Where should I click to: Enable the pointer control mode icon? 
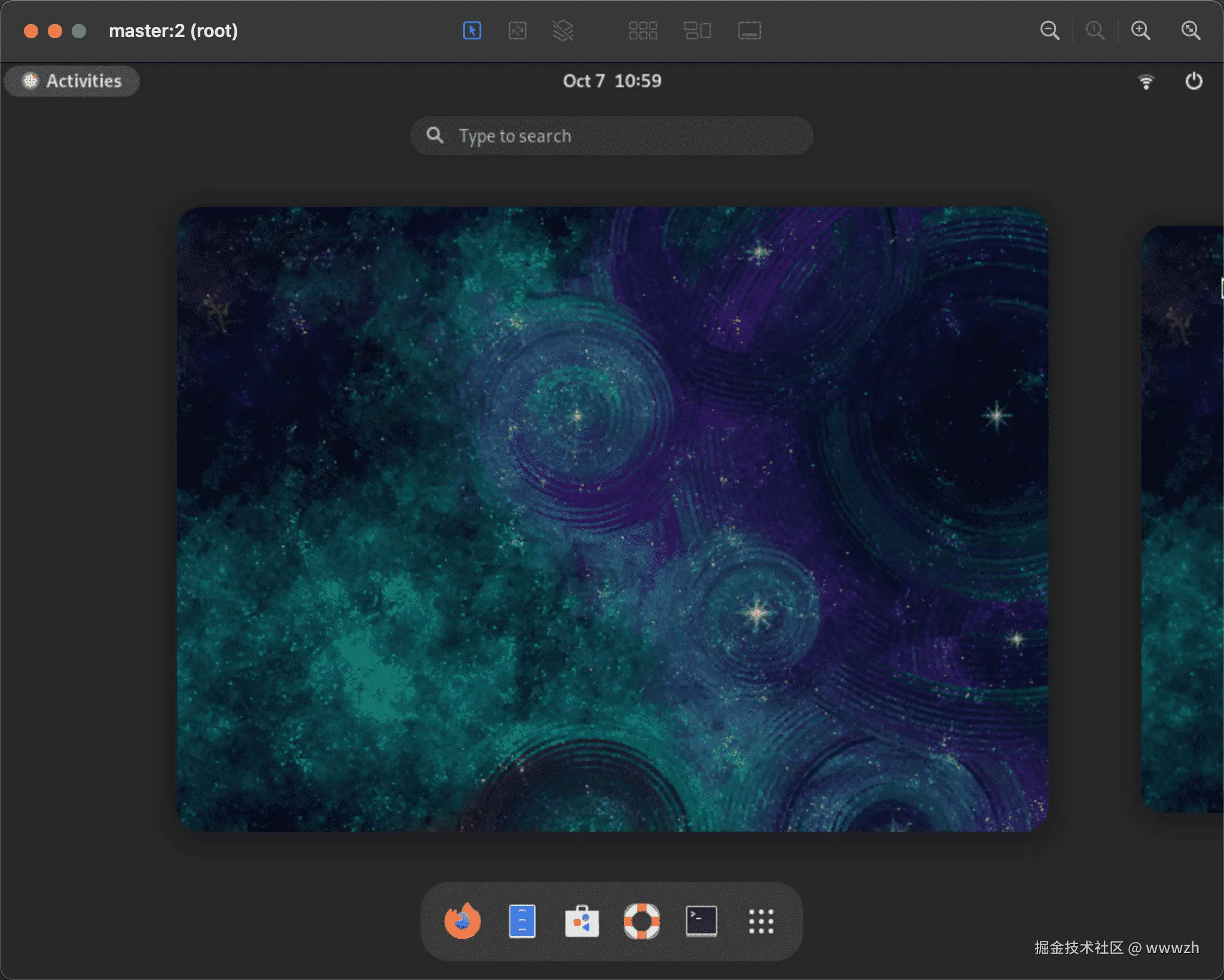coord(472,30)
